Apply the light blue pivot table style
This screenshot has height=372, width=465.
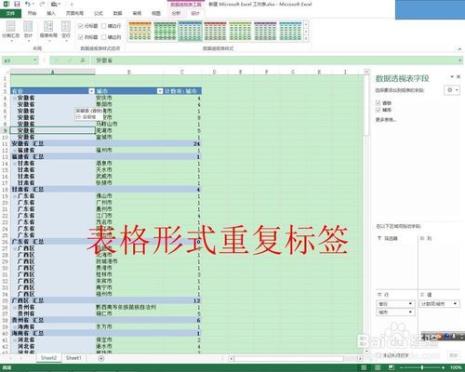tap(290, 31)
